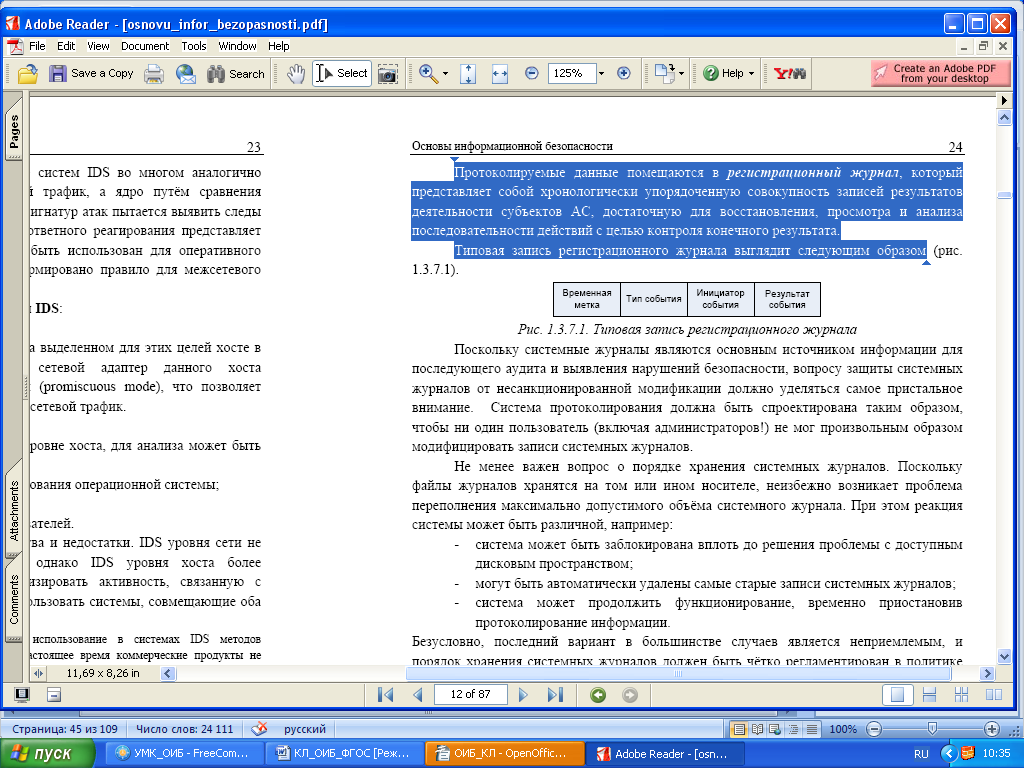The width and height of the screenshot is (1024, 768).
Task: Set the Fit Width view icon
Action: 500,74
